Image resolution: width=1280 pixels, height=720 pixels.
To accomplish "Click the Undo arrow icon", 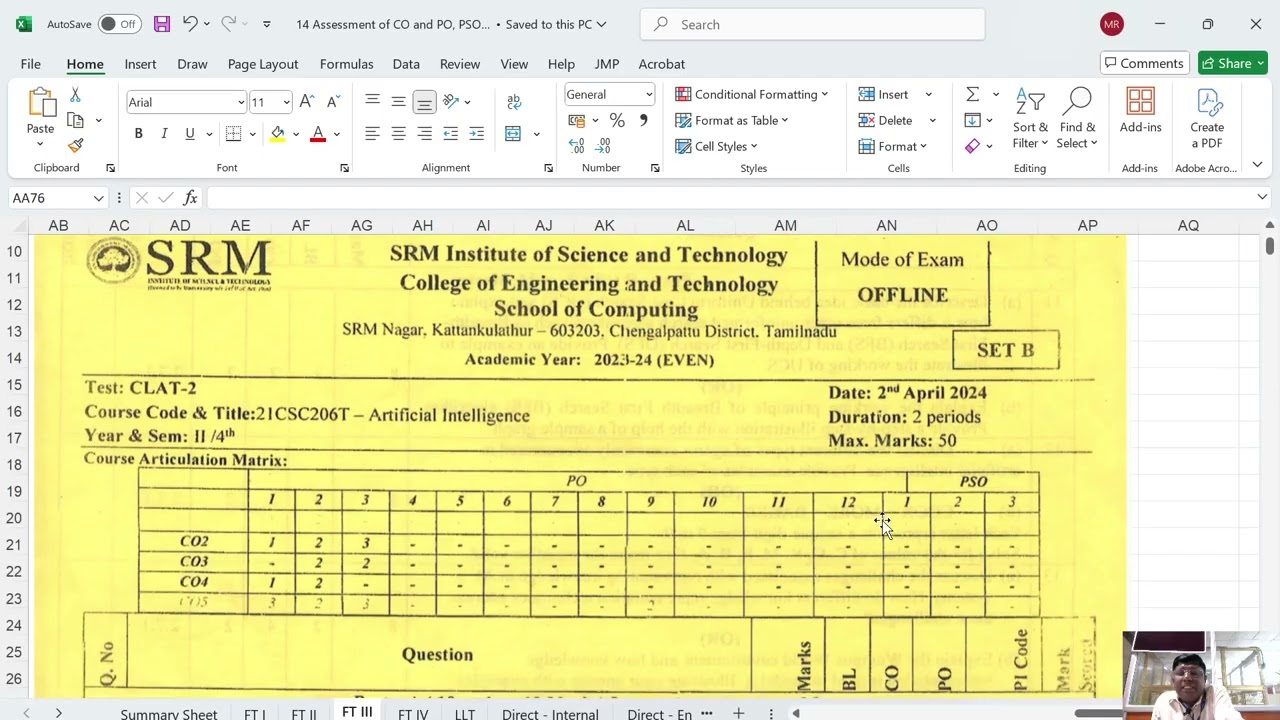I will [x=190, y=24].
